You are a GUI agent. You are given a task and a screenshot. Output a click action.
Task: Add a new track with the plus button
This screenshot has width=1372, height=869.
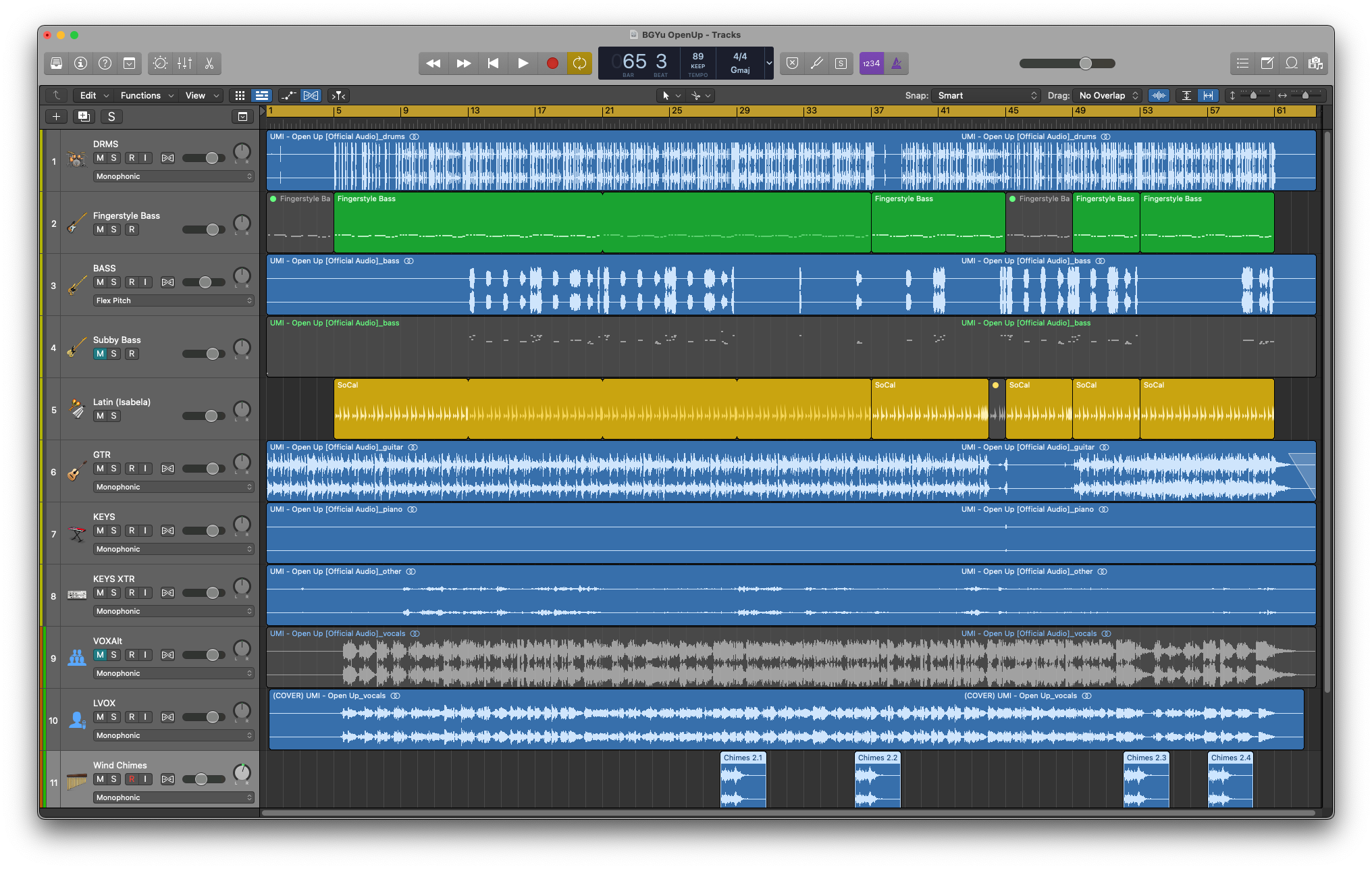point(56,116)
